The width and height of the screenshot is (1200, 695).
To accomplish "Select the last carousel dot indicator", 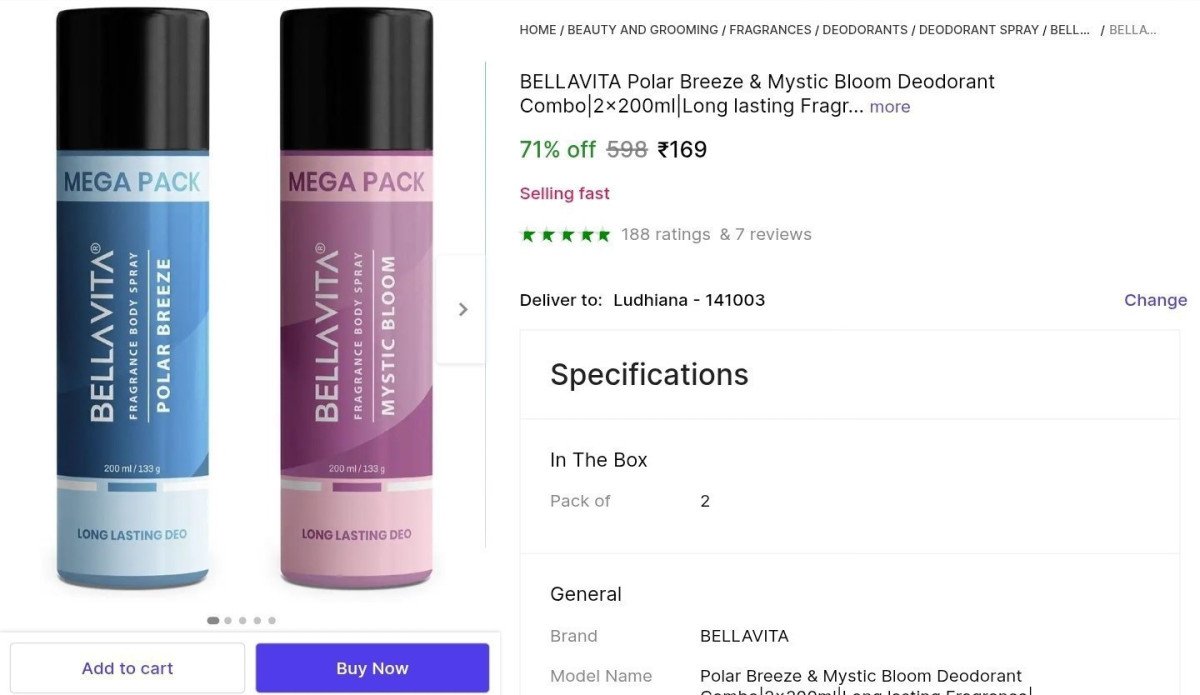I will point(271,620).
